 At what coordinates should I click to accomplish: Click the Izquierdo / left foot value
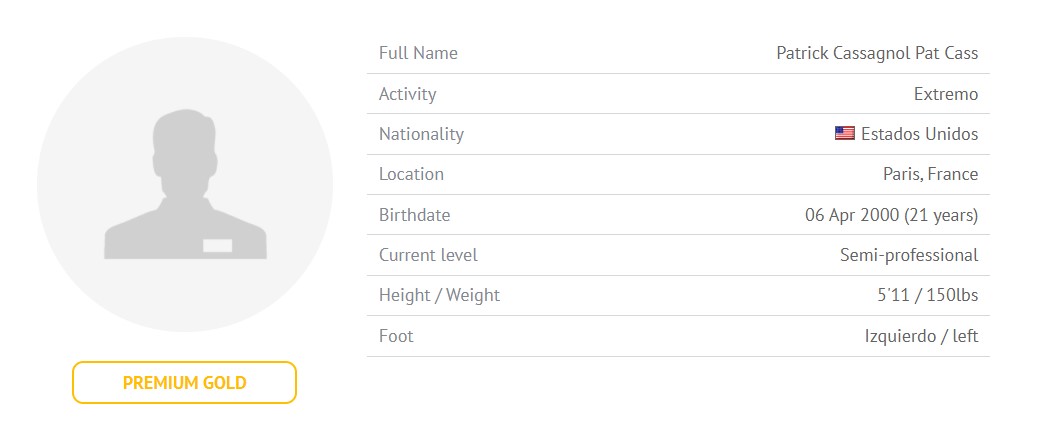pyautogui.click(x=922, y=336)
